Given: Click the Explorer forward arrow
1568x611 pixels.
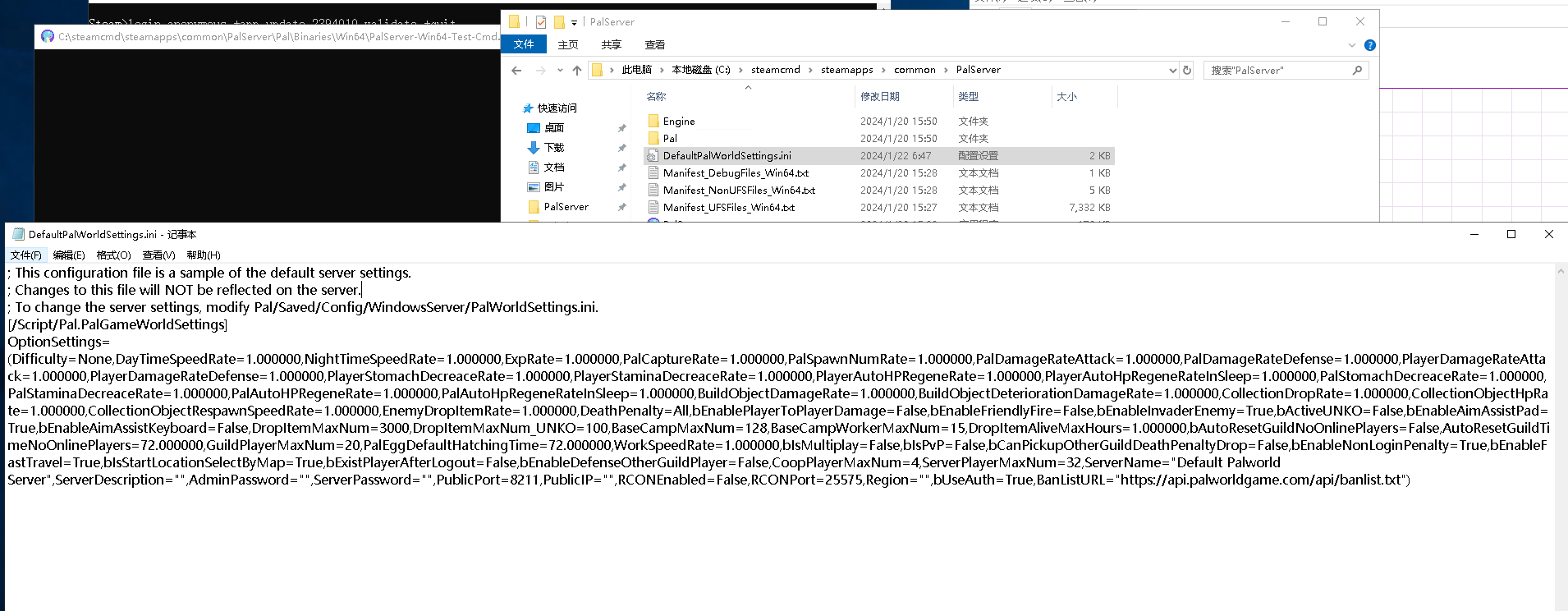Looking at the screenshot, I should tap(540, 71).
